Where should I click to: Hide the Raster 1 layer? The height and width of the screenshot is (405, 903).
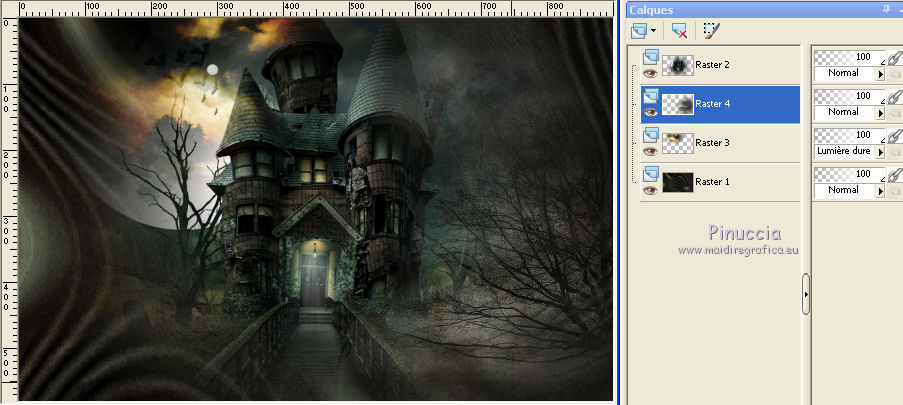[x=650, y=190]
